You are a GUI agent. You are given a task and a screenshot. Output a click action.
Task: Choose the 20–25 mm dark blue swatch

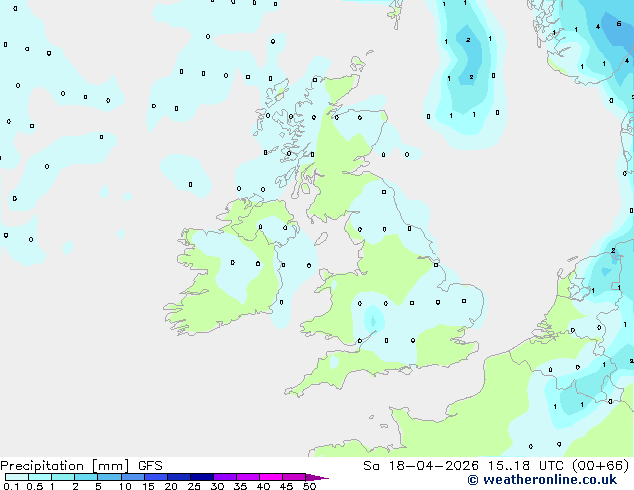pyautogui.click(x=179, y=477)
